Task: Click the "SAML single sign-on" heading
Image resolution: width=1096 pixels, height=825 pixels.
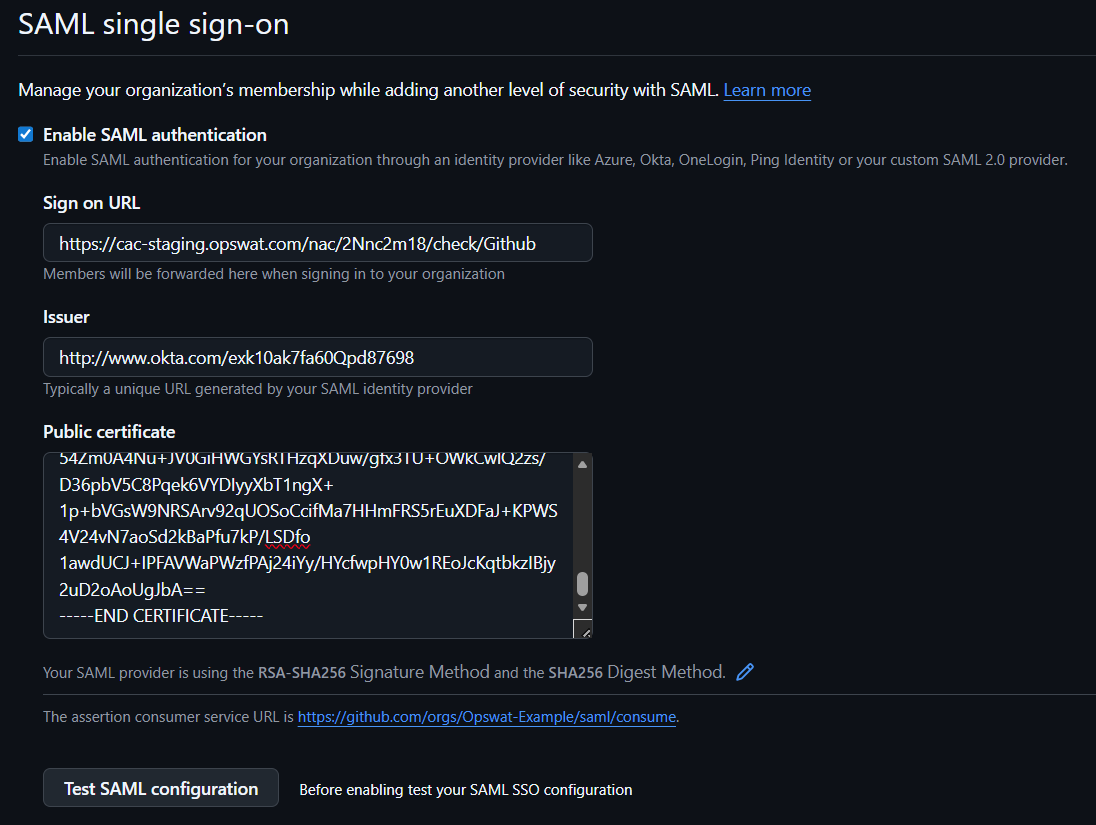Action: [154, 25]
